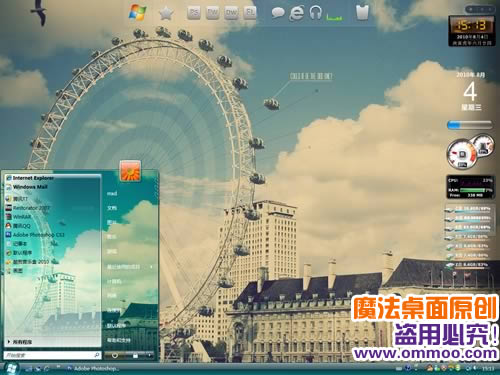Open 最近使用的项目 recent items submenu
This screenshot has height=375, width=500.
point(130,267)
